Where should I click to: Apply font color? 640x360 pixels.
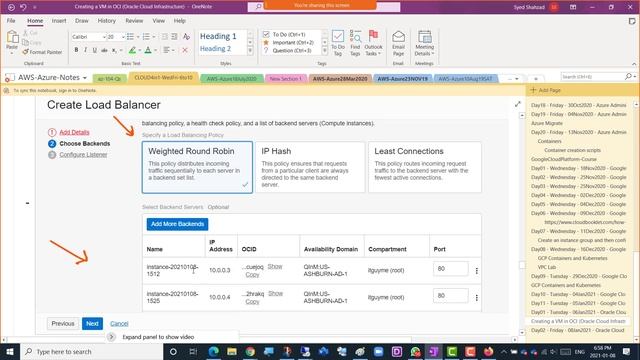[x=148, y=50]
